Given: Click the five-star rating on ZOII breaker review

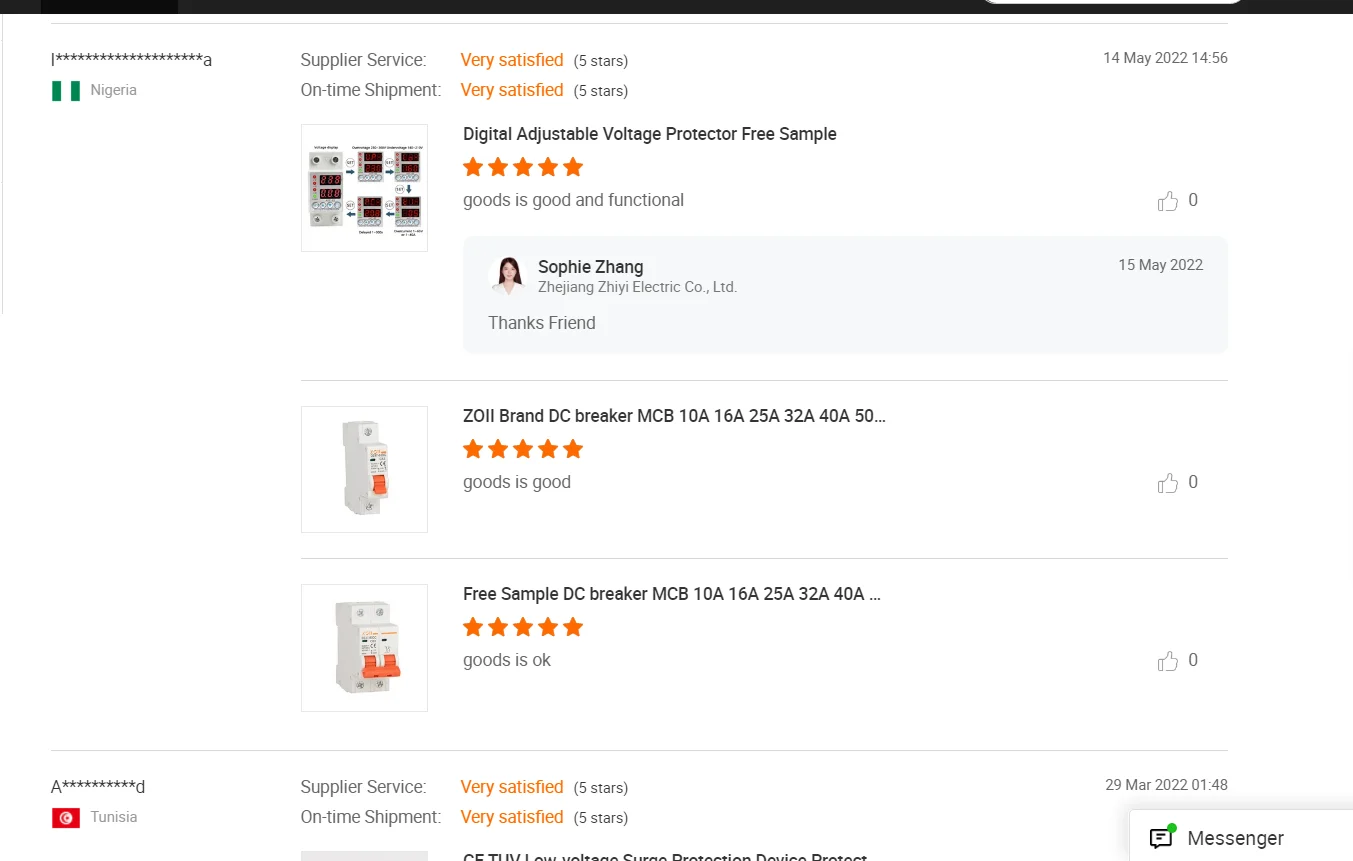Looking at the screenshot, I should pyautogui.click(x=522, y=449).
